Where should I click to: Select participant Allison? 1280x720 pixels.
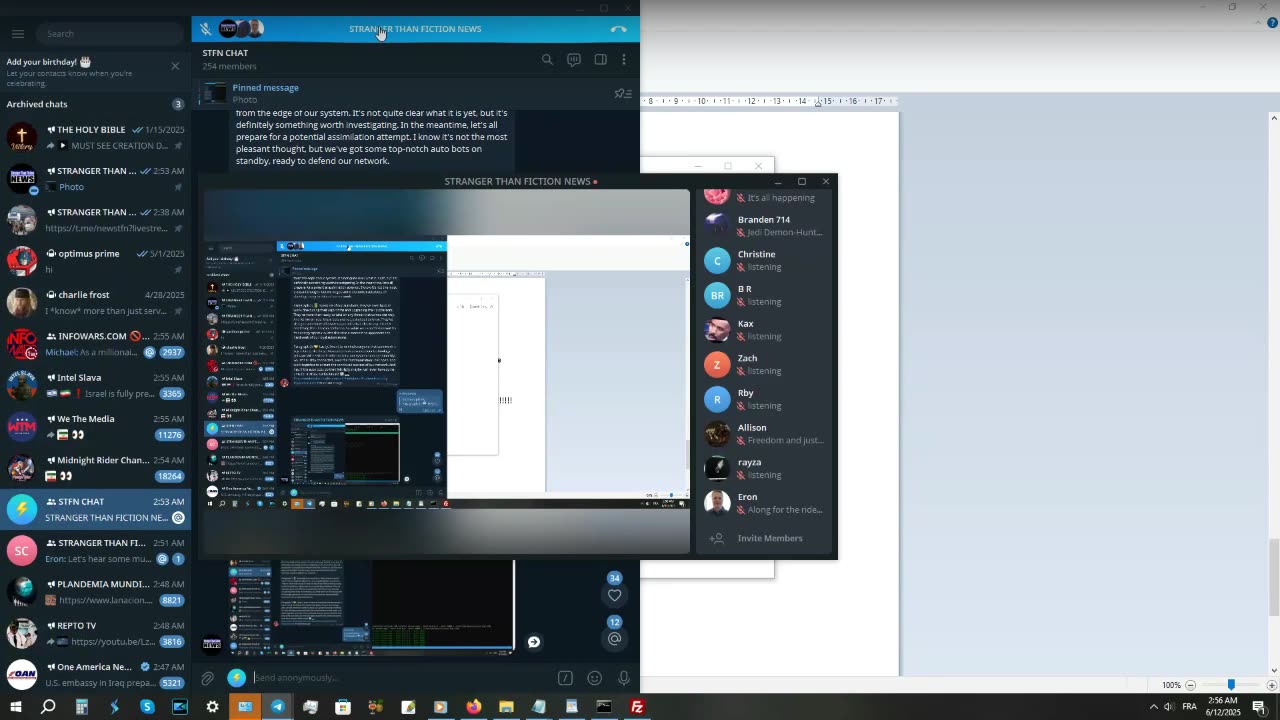click(766, 433)
